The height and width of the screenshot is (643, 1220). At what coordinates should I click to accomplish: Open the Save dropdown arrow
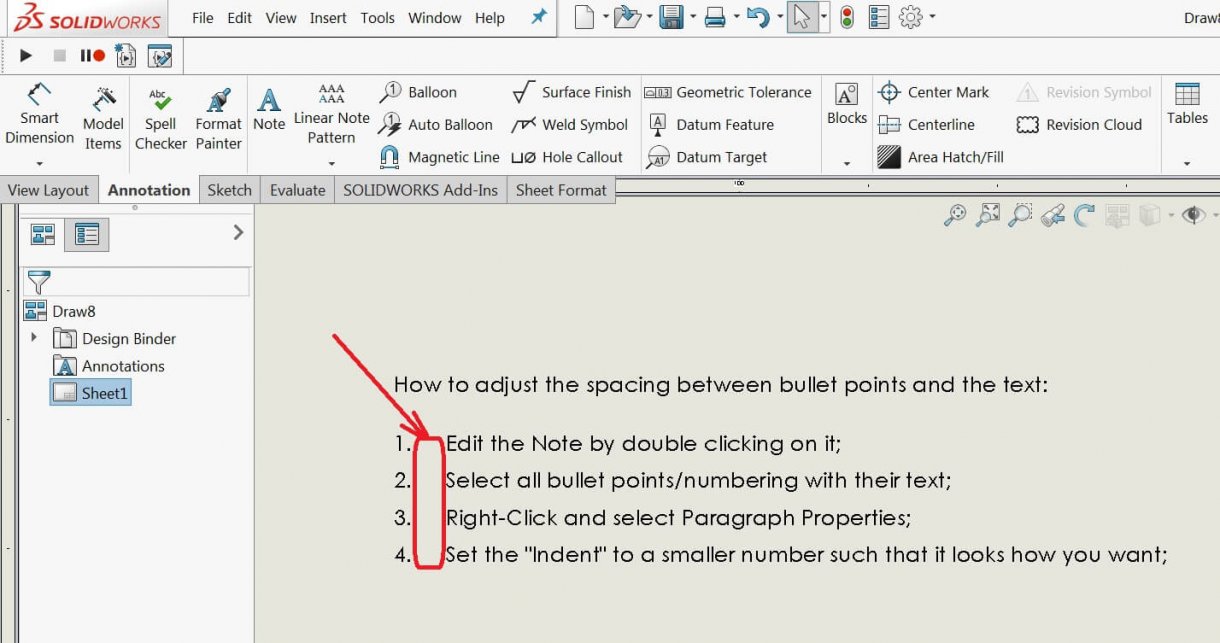click(x=692, y=17)
